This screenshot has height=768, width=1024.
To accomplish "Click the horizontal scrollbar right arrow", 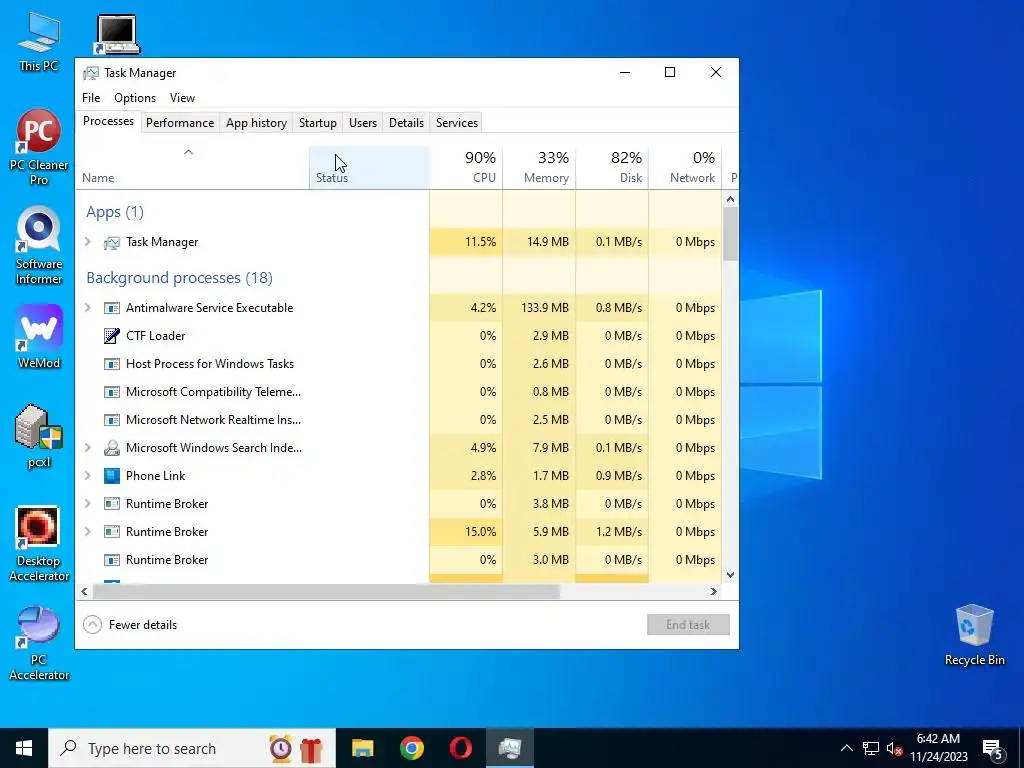I will 714,591.
